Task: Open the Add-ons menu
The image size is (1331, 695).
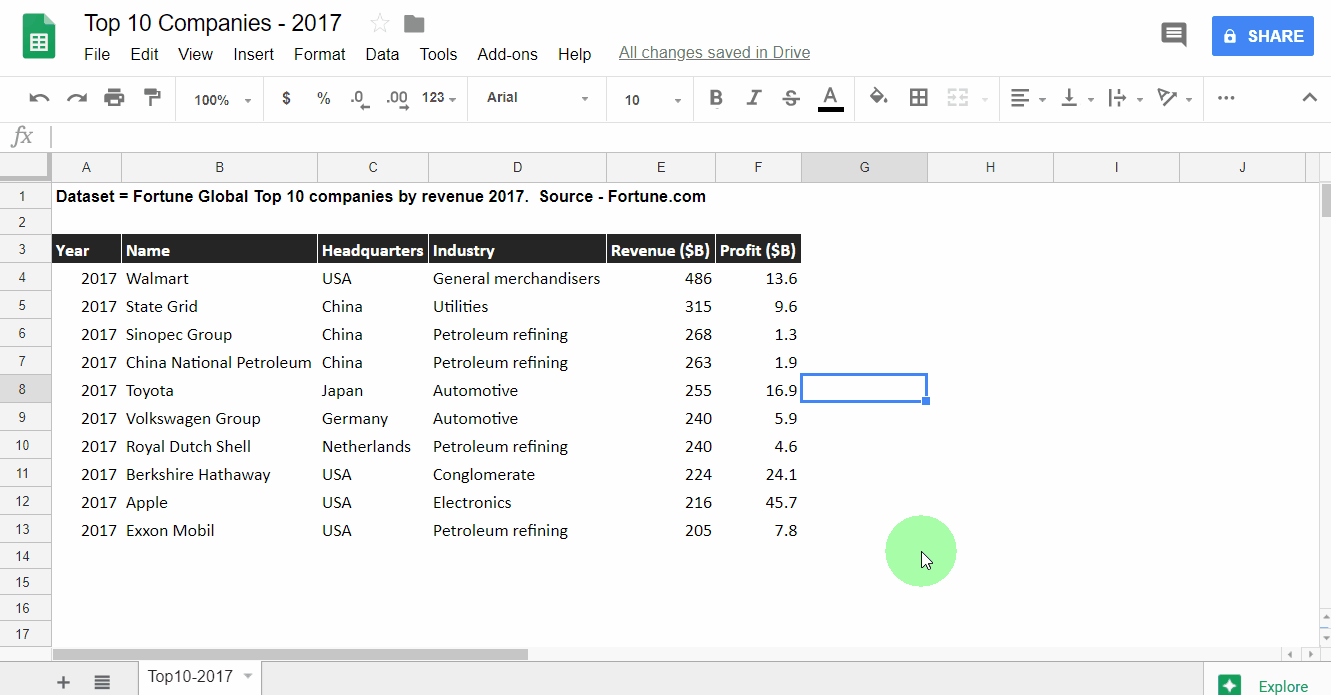Action: tap(507, 54)
